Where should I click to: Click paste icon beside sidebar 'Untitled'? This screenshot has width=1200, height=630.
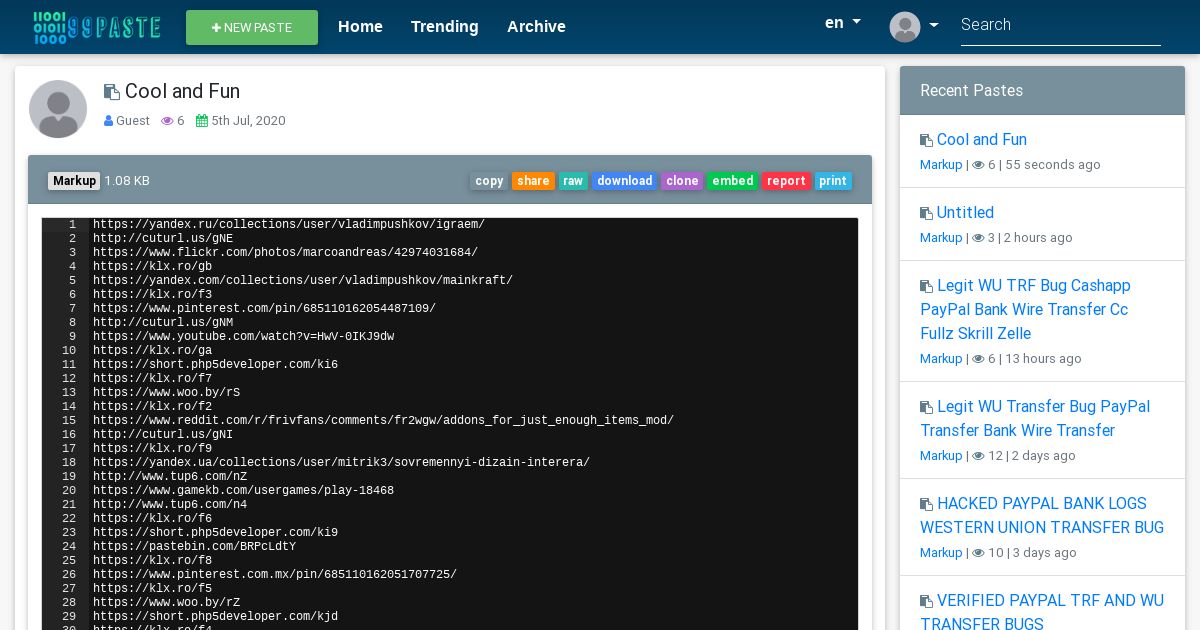927,214
